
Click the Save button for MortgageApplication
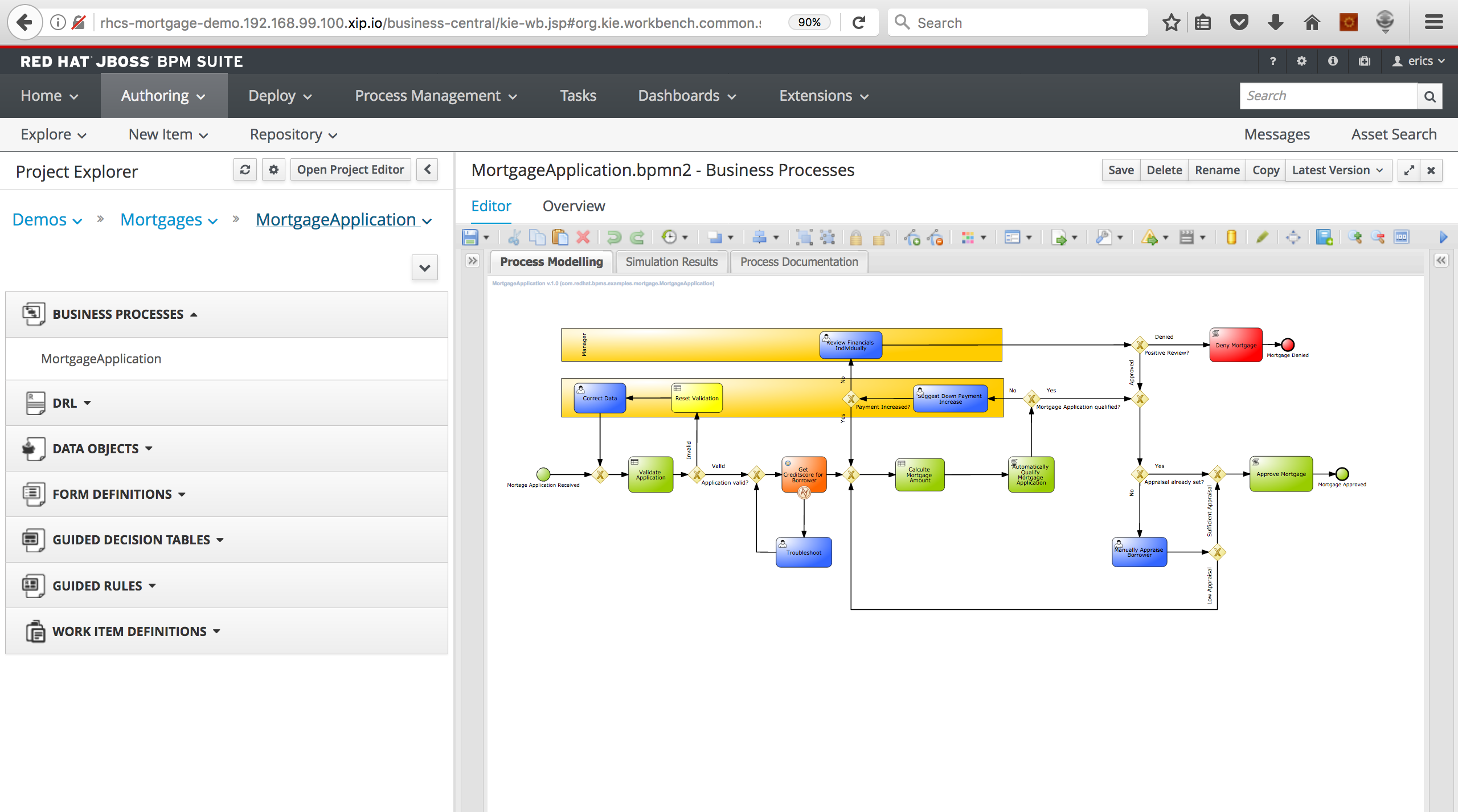click(x=1121, y=170)
